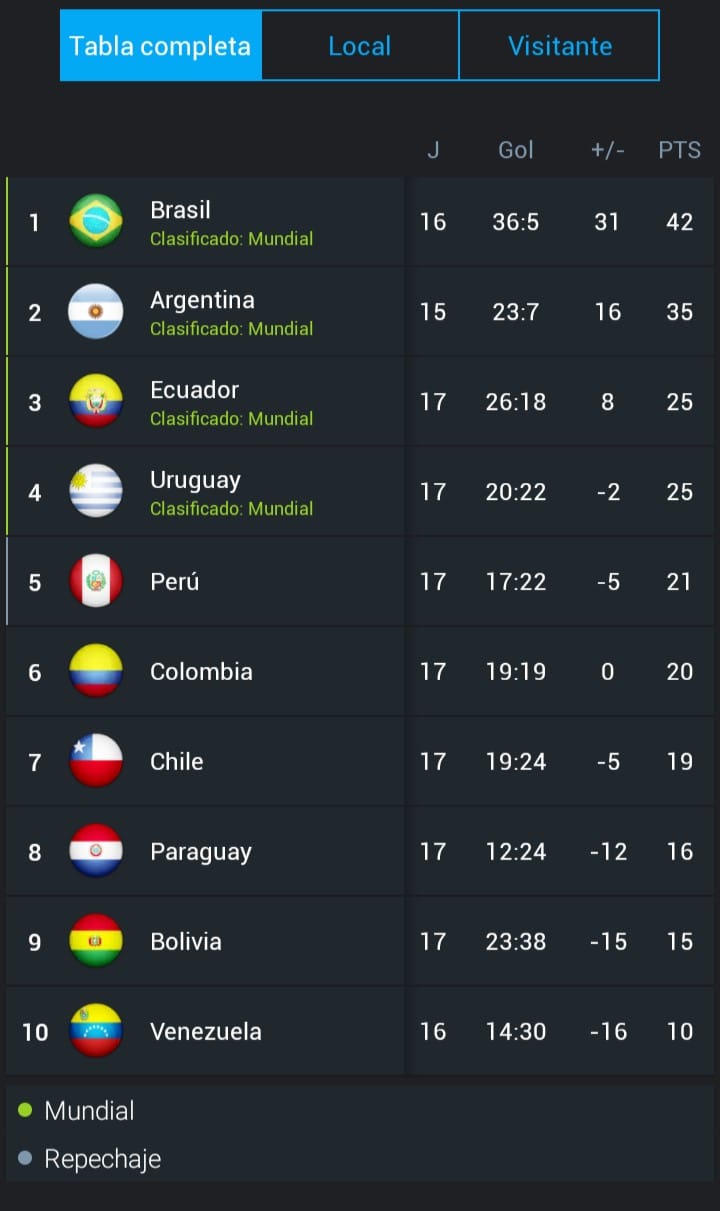This screenshot has width=720, height=1211.
Task: Open the Brasil team name link
Action: (x=180, y=210)
